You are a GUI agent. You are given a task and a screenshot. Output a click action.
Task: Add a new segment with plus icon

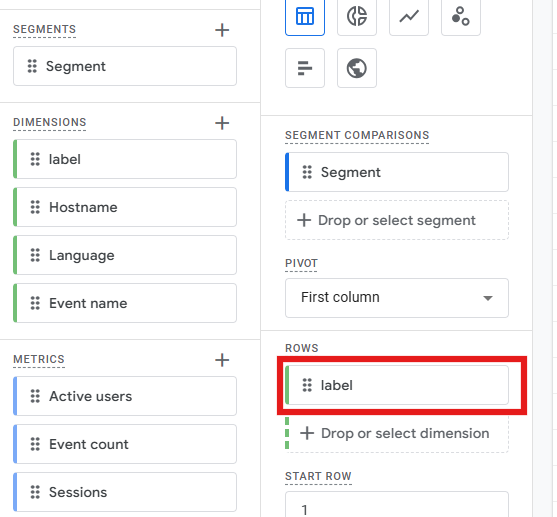point(222,30)
